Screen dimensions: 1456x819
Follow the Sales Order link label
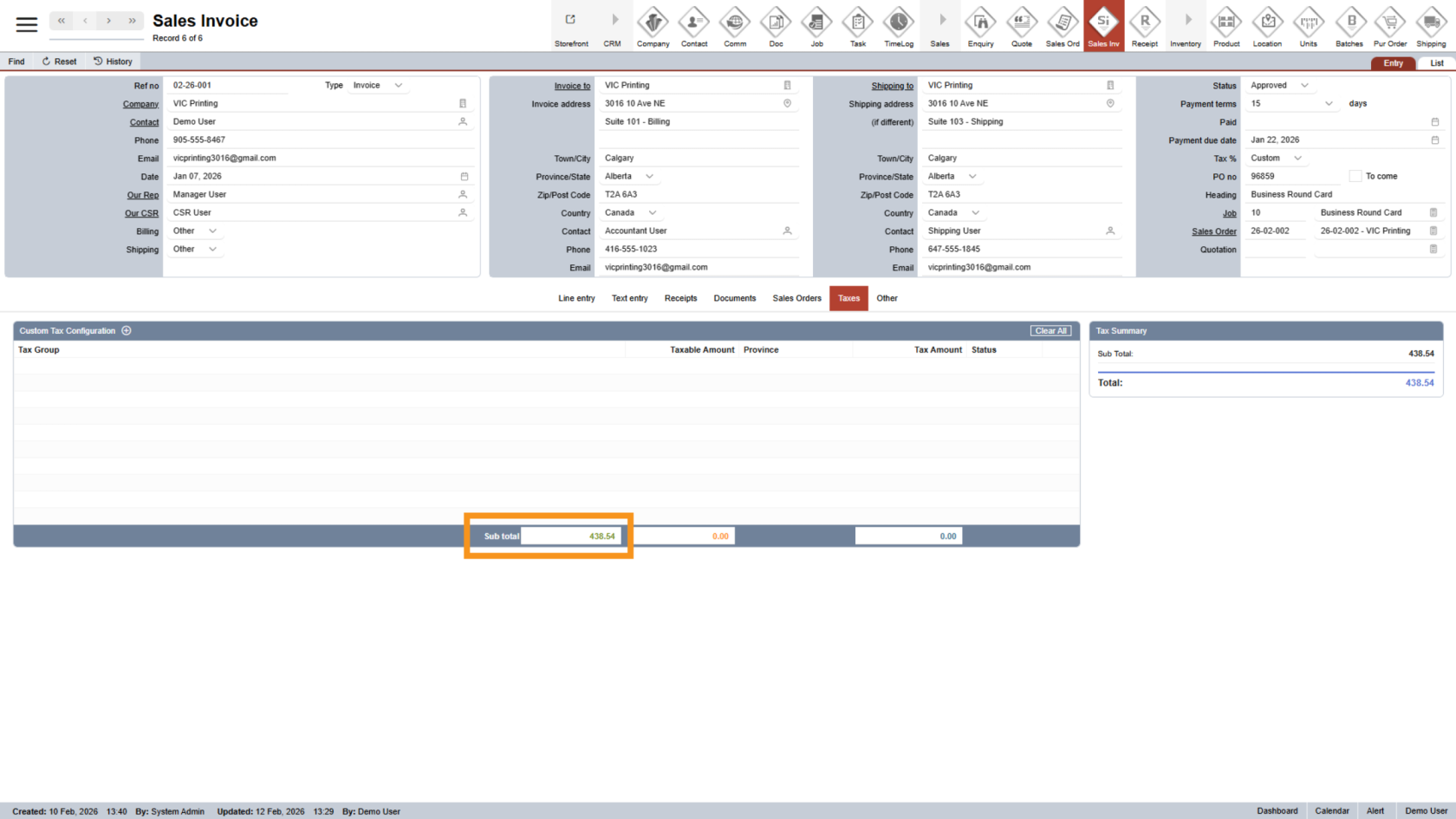click(x=1213, y=231)
